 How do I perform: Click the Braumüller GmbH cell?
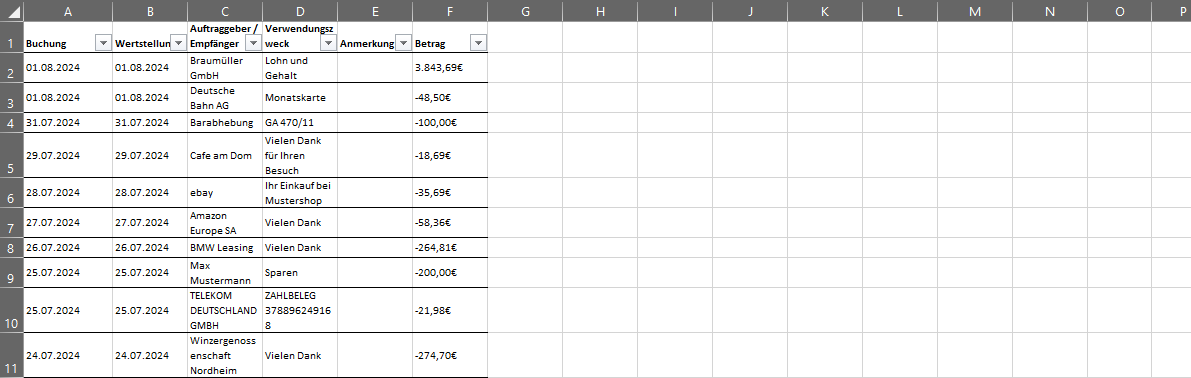[225, 68]
